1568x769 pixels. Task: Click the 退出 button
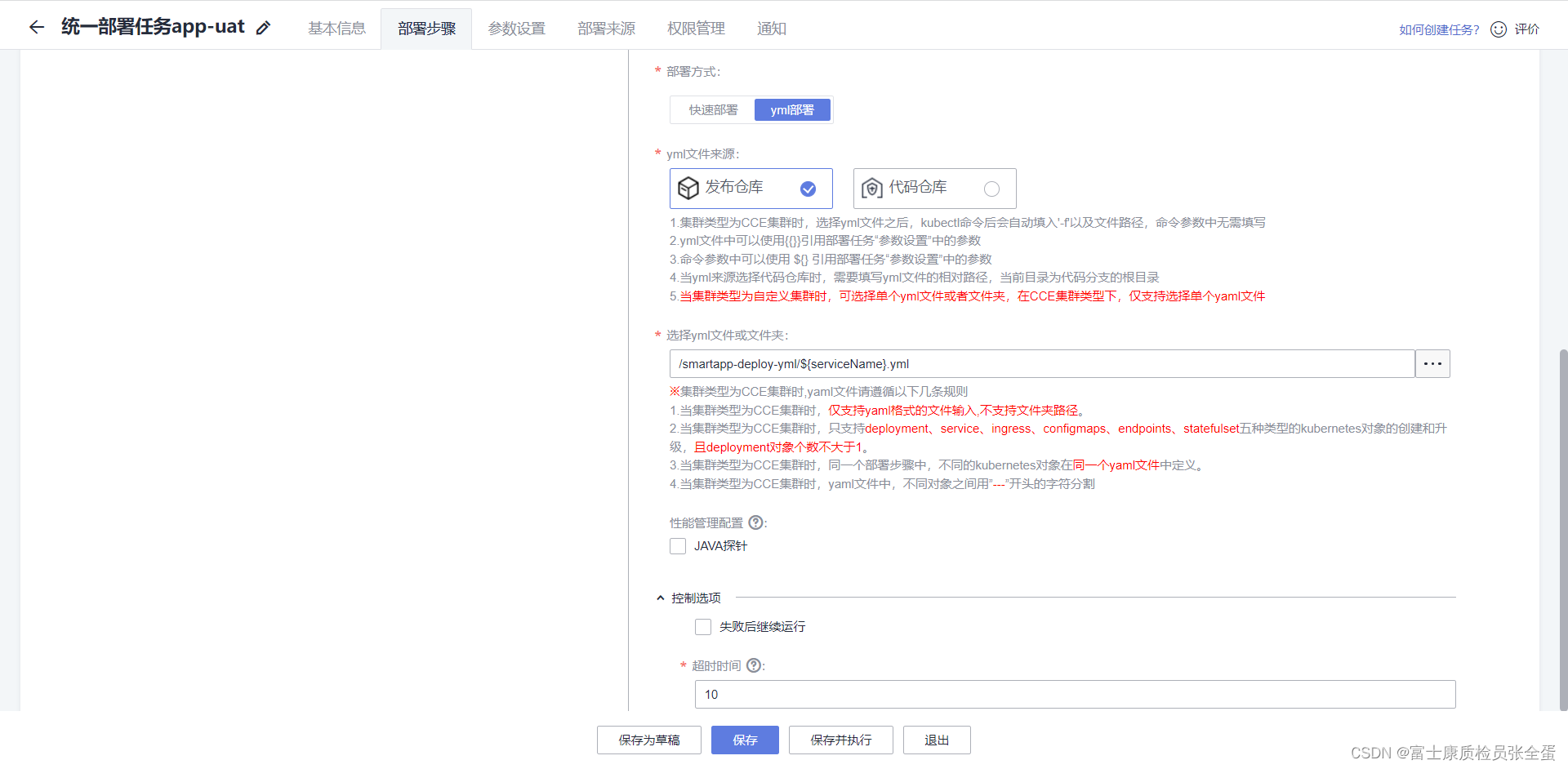click(937, 740)
